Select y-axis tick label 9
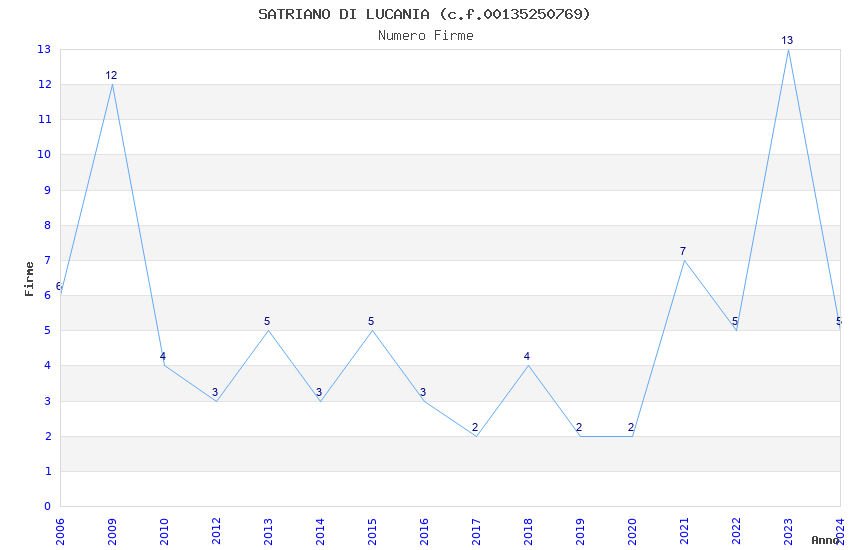This screenshot has height=550, width=850. point(48,190)
